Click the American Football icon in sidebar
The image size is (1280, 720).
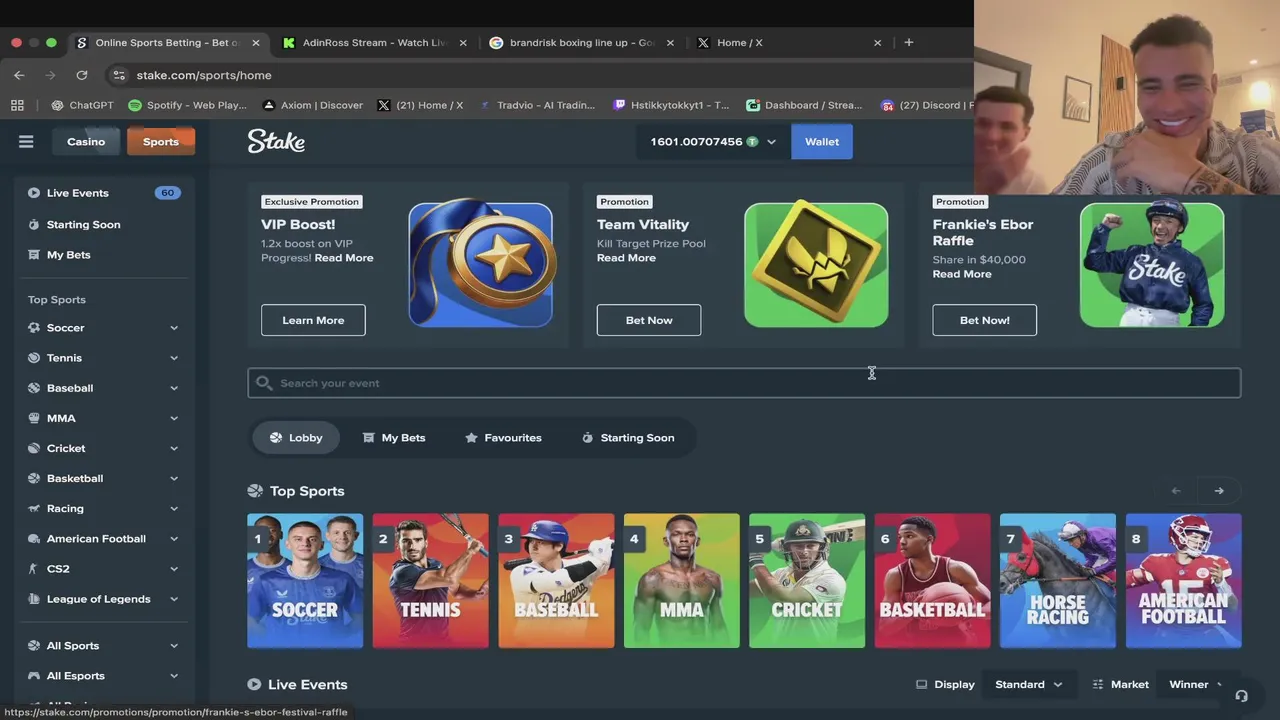pos(34,539)
